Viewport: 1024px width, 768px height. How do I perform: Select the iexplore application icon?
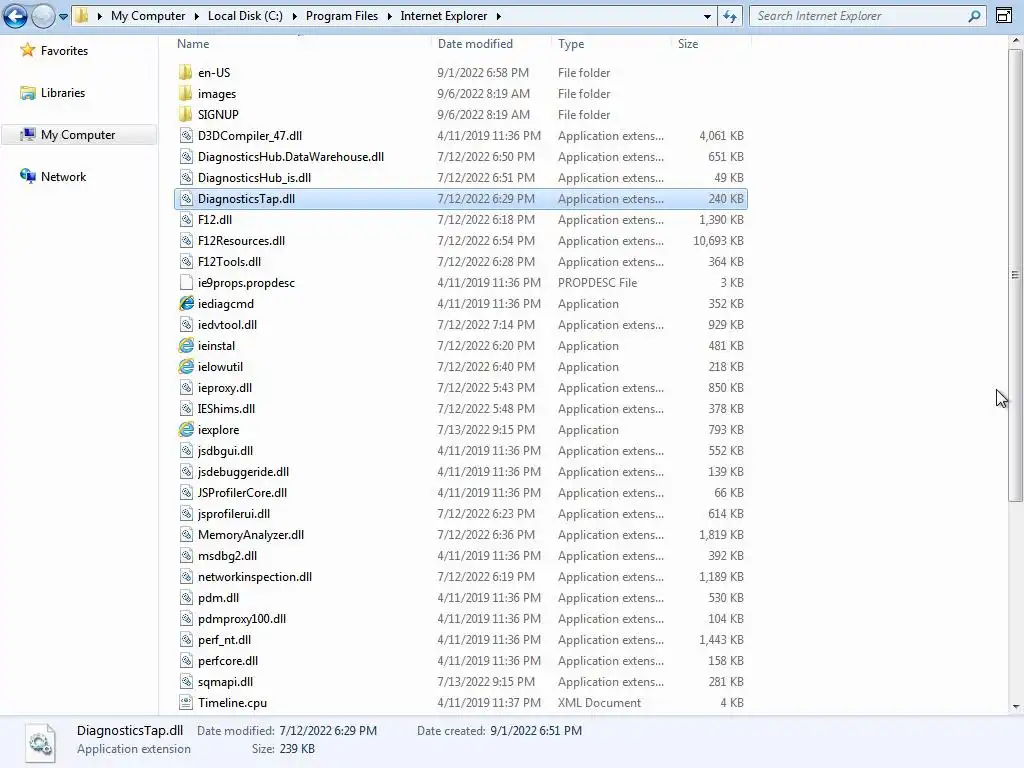186,430
